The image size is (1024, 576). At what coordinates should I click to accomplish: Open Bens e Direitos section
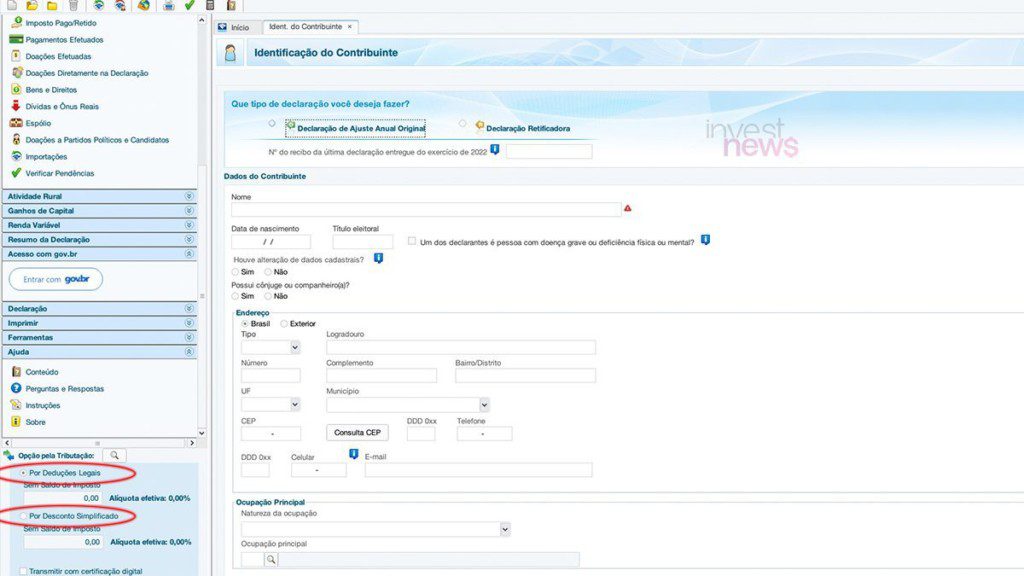(x=51, y=90)
